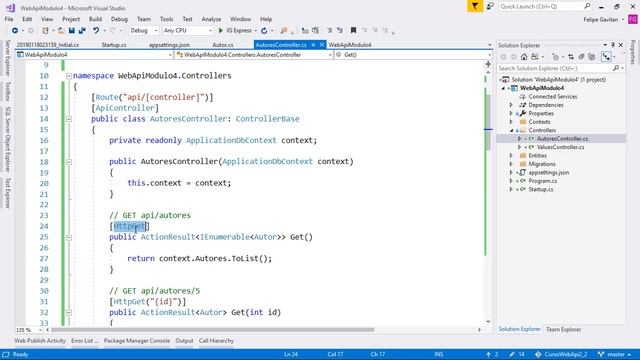Click the split editor icon above scrollbar
The height and width of the screenshot is (360, 640).
point(488,64)
